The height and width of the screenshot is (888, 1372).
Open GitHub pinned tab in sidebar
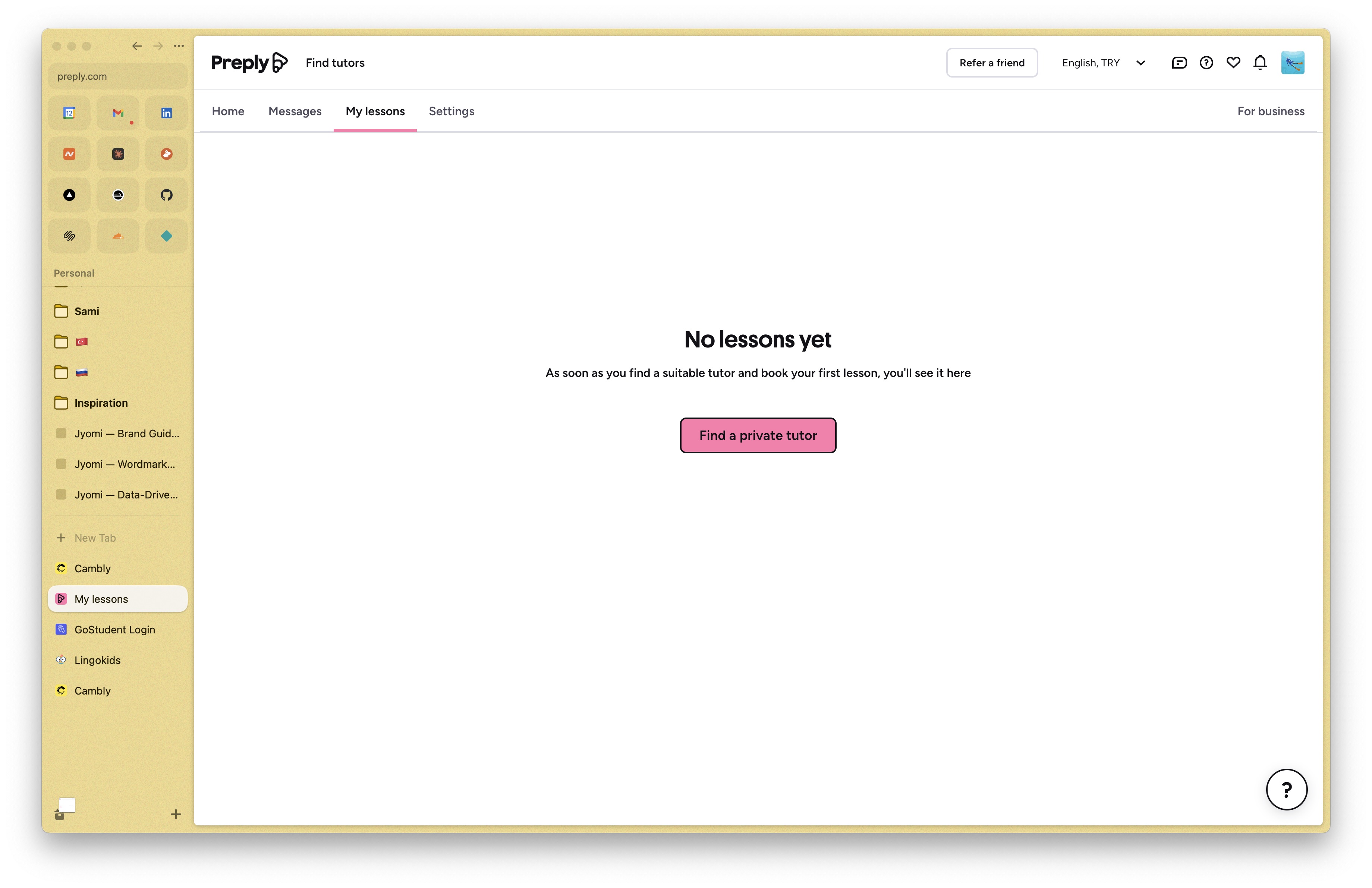tap(166, 195)
